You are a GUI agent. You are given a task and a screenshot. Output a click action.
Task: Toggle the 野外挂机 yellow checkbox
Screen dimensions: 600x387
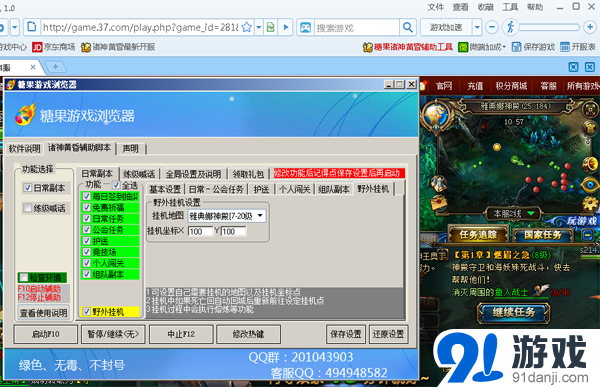87,312
